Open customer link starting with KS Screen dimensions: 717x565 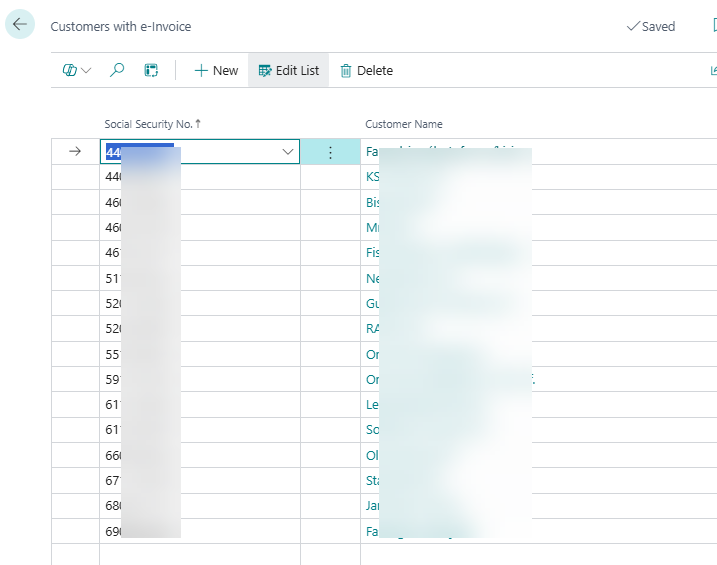[373, 177]
